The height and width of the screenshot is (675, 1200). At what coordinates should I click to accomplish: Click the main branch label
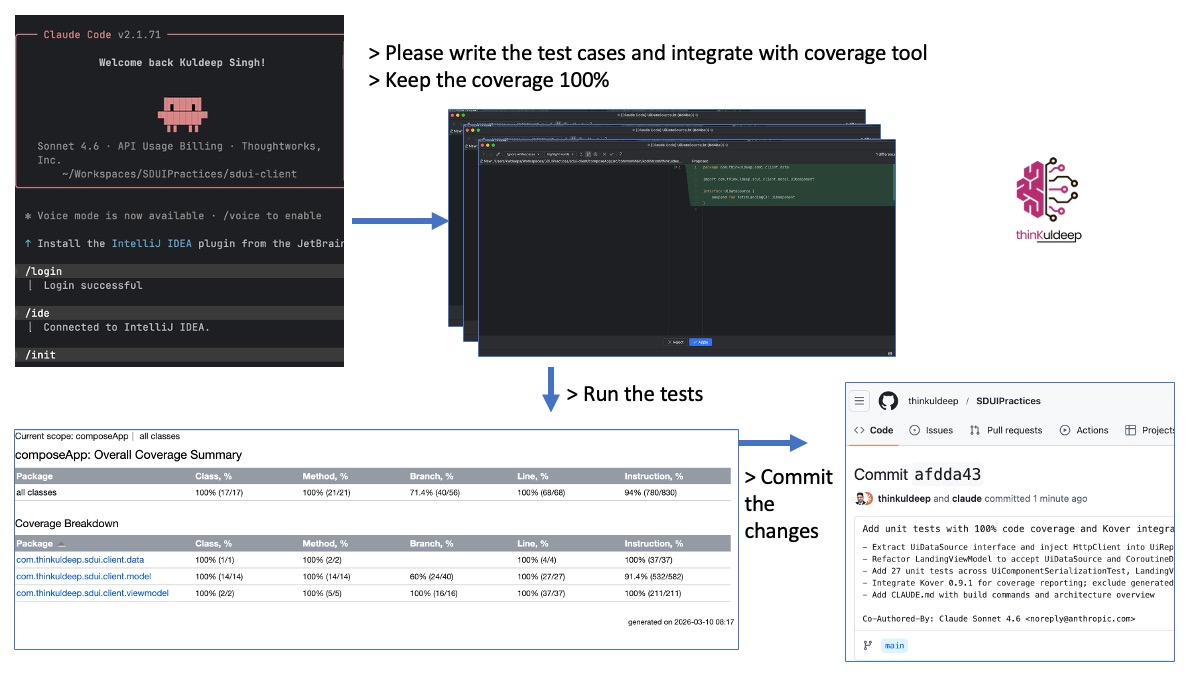click(894, 646)
